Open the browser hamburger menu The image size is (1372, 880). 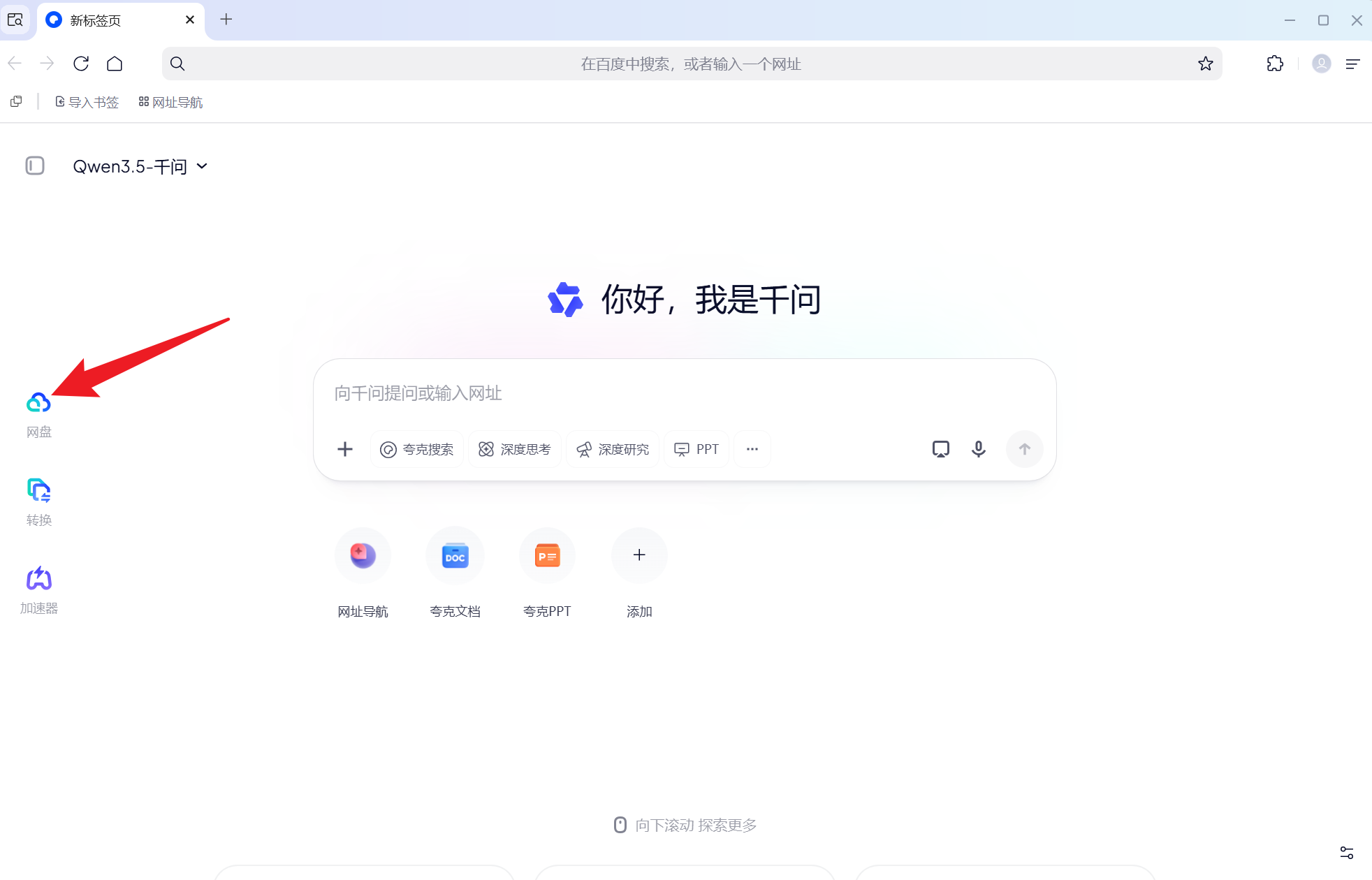[1352, 64]
